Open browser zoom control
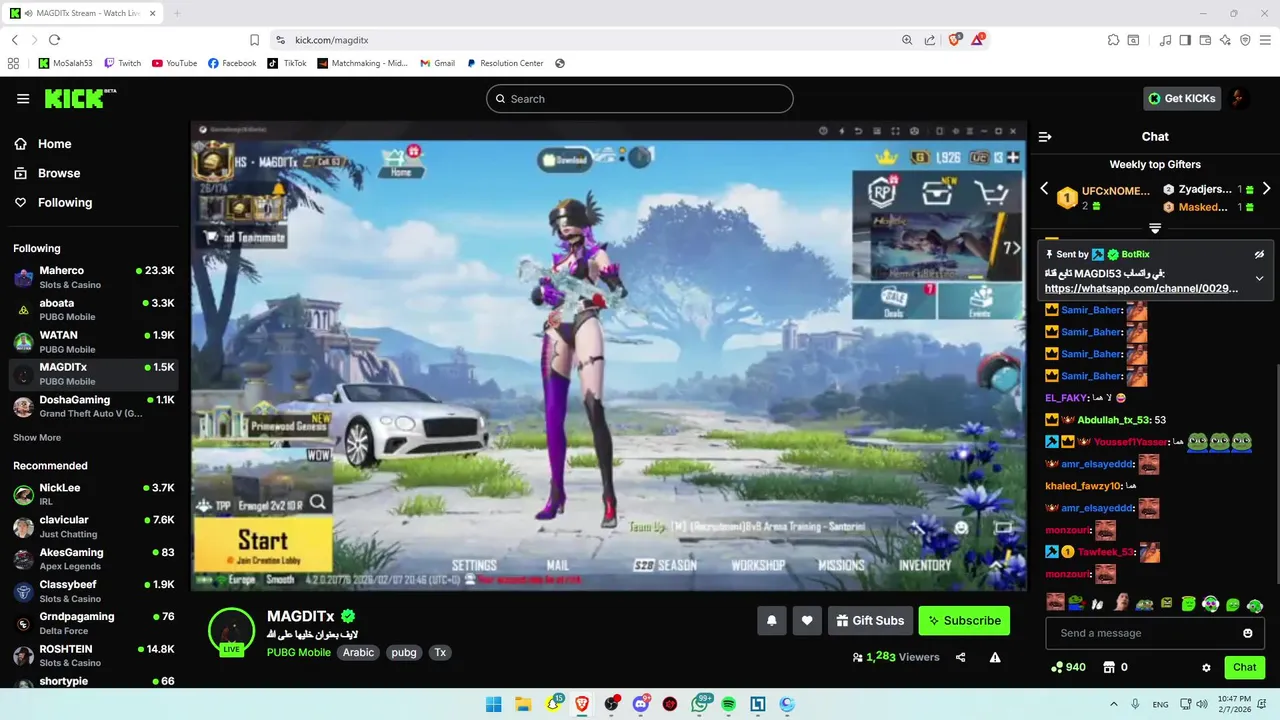The width and height of the screenshot is (1280, 720). coord(907,40)
